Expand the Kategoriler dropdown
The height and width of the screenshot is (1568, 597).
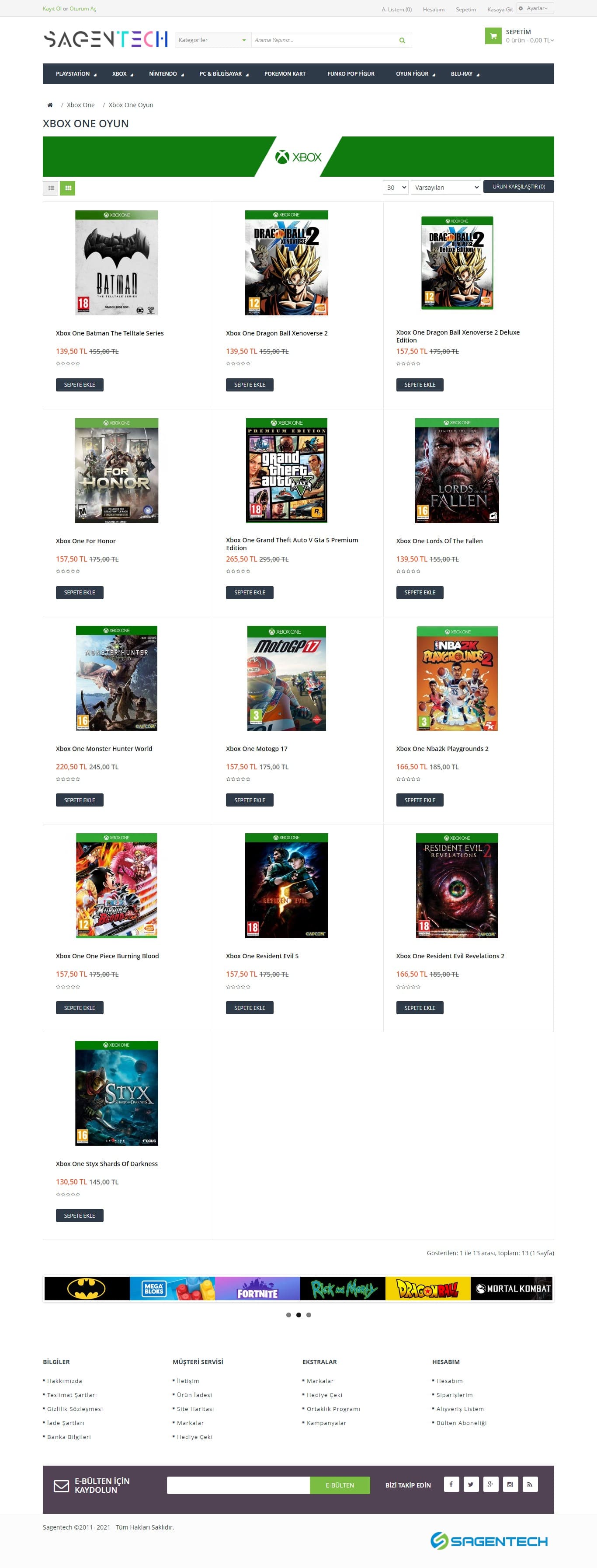[213, 40]
